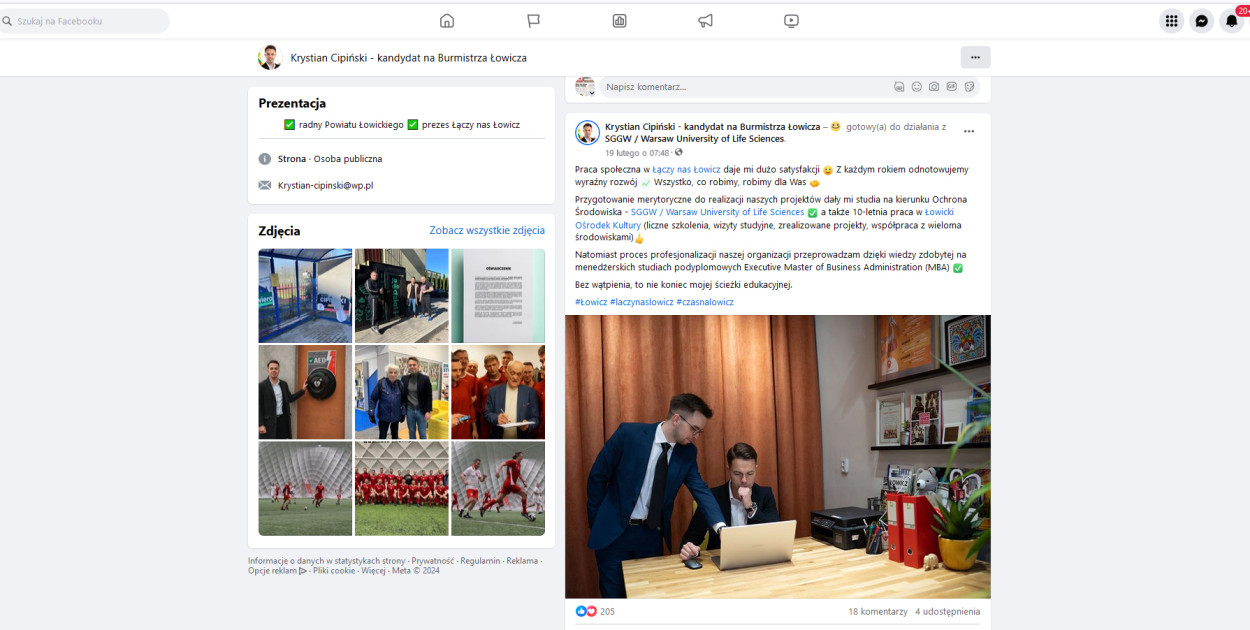
Task: Open hashtag #laczynaslowicz
Action: tap(642, 302)
